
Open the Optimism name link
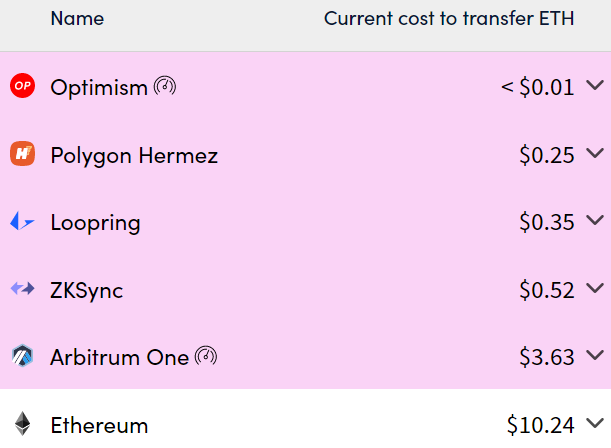click(98, 88)
